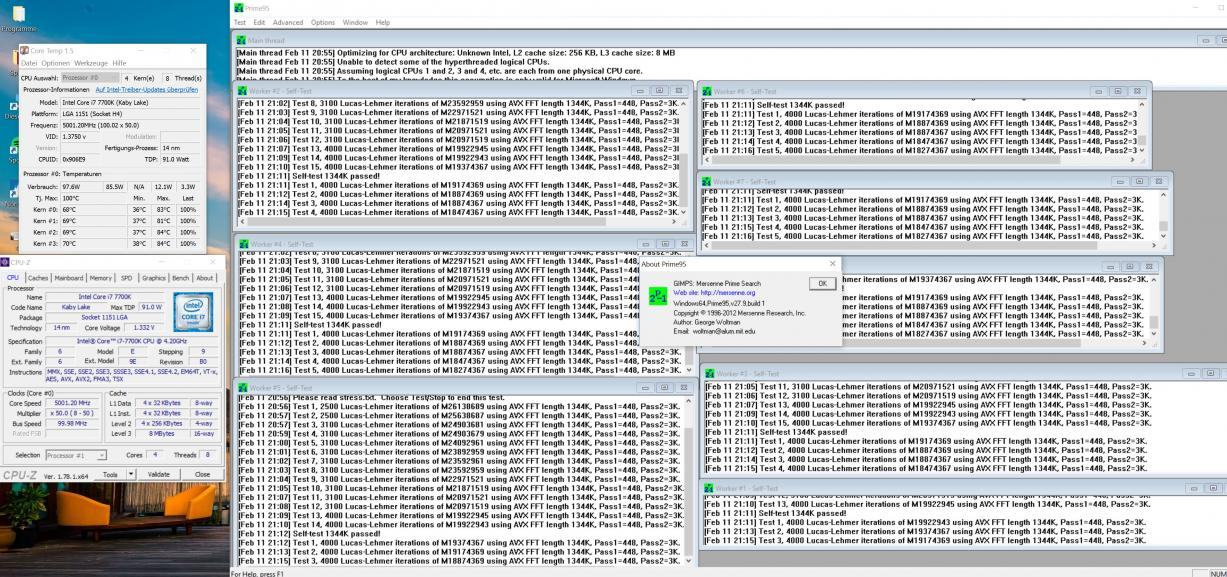Screen dimensions: 1227x577
Task: Click OK in About Prime95 dialog
Action: [x=822, y=283]
